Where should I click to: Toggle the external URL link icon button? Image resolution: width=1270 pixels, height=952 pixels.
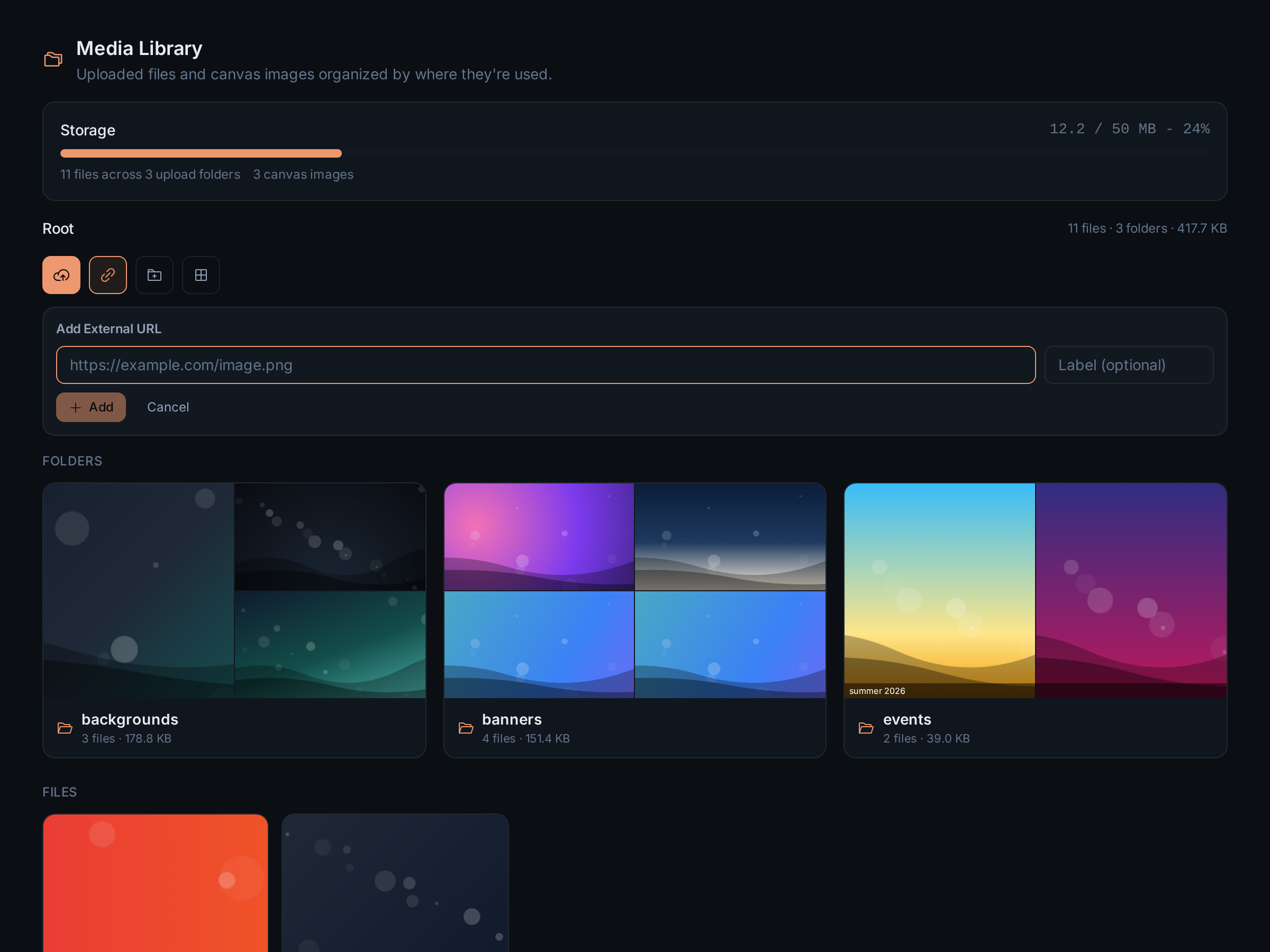(x=108, y=275)
